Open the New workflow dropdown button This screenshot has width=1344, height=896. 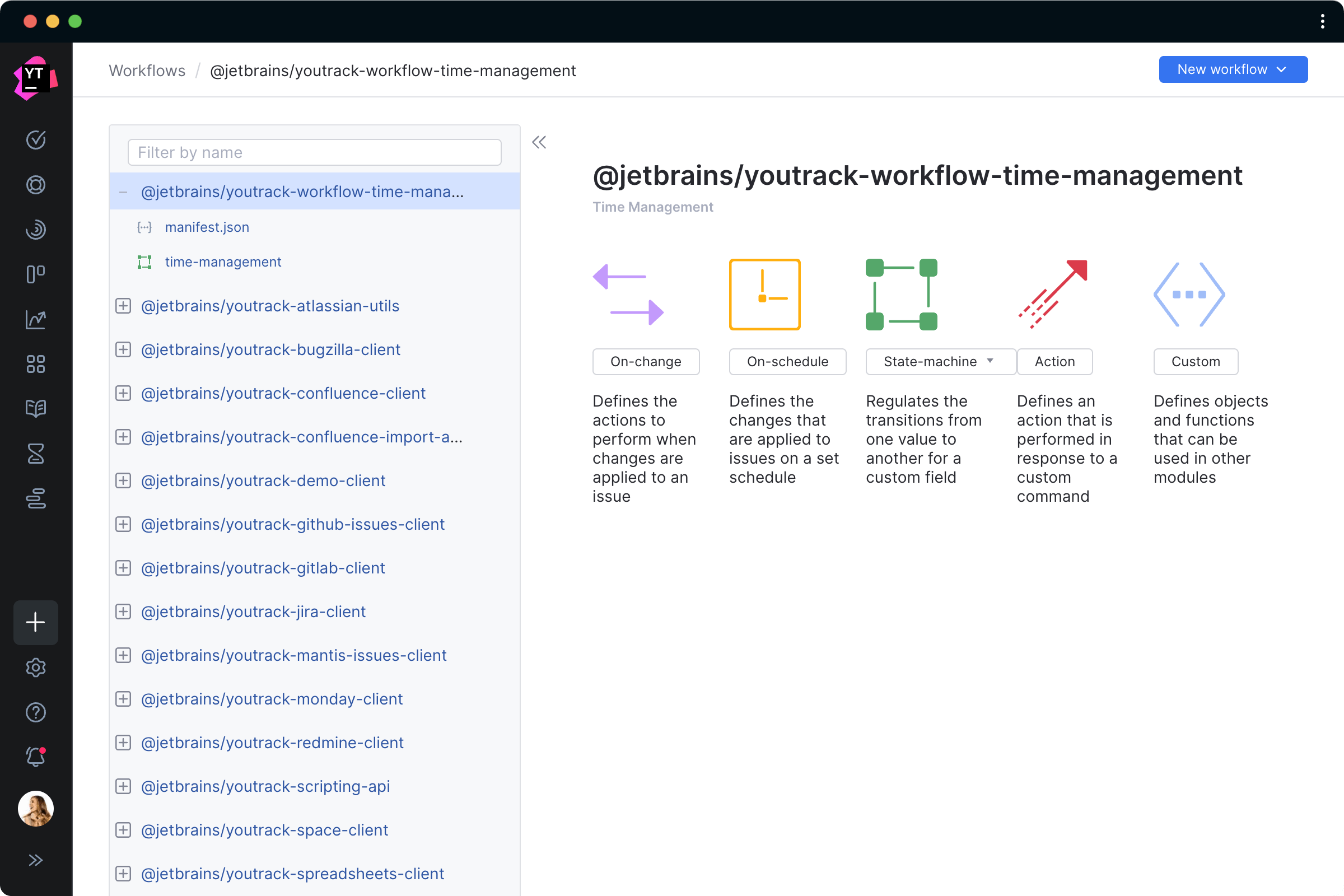coord(1233,69)
